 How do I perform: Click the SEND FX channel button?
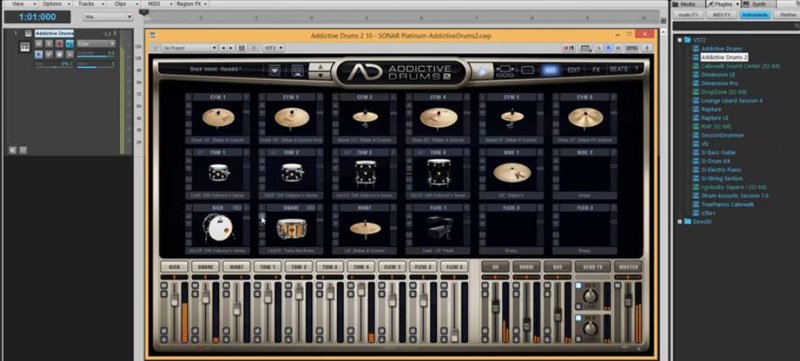point(592,267)
